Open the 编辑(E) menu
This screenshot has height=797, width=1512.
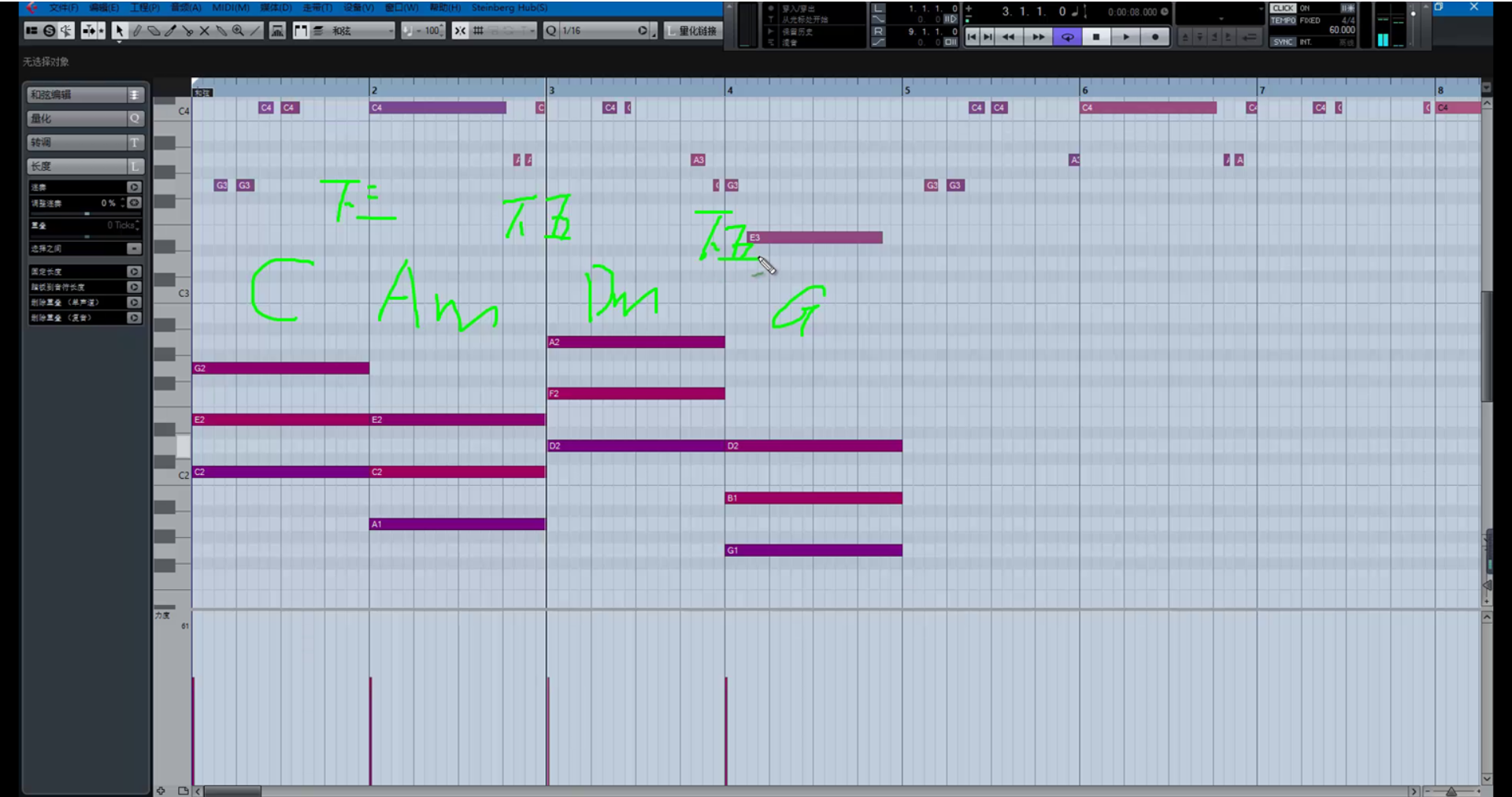click(104, 8)
